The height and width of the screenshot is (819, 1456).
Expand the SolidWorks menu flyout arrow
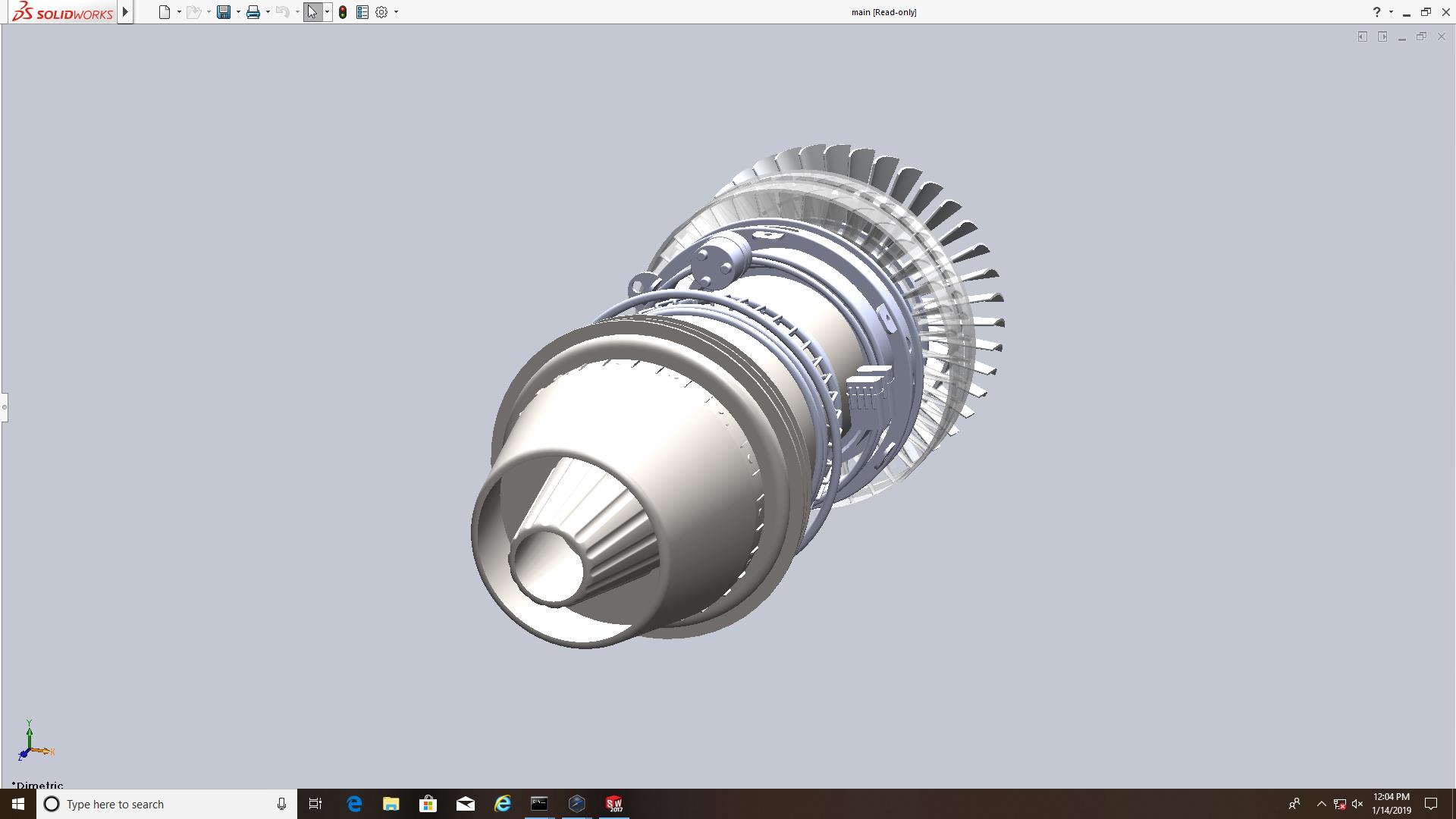click(x=126, y=12)
